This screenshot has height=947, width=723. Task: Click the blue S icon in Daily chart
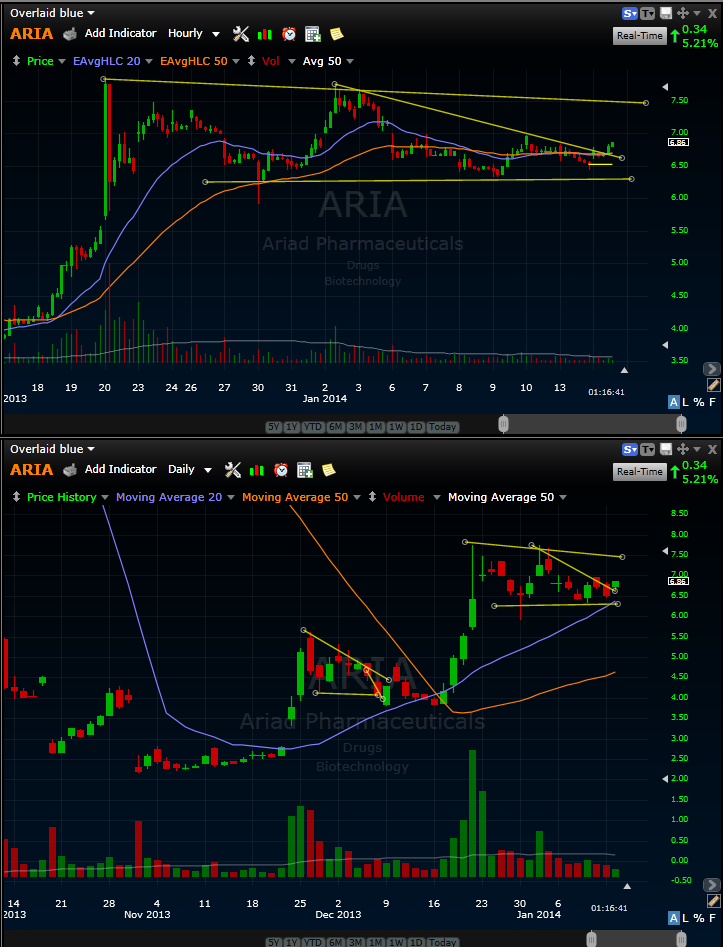(630, 449)
